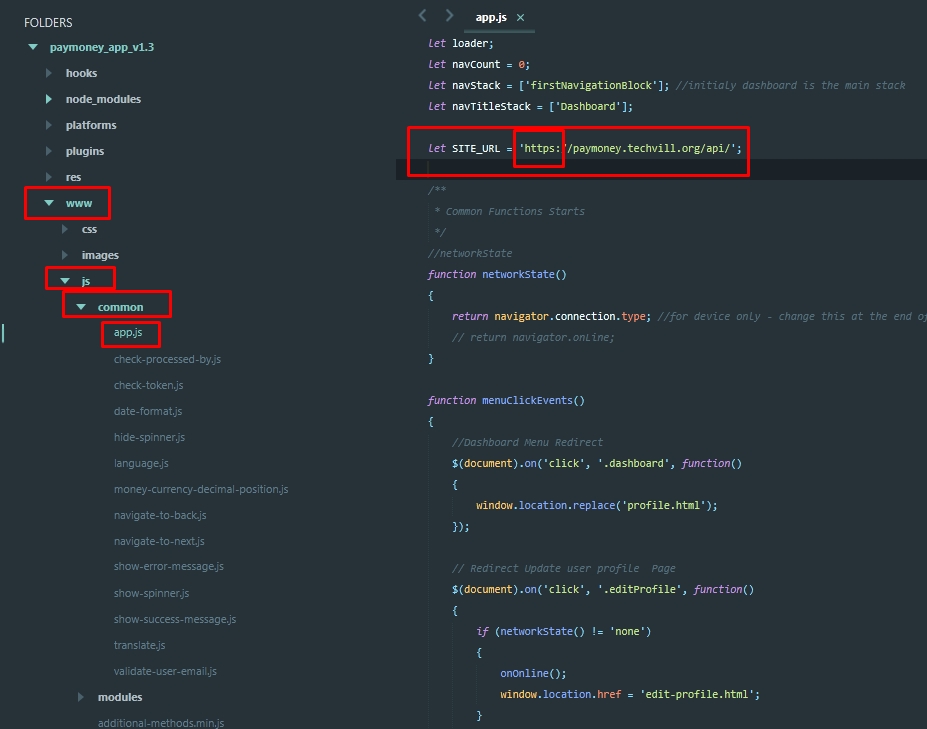927x729 pixels.
Task: Click the forward navigation arrow above editor
Action: click(449, 16)
